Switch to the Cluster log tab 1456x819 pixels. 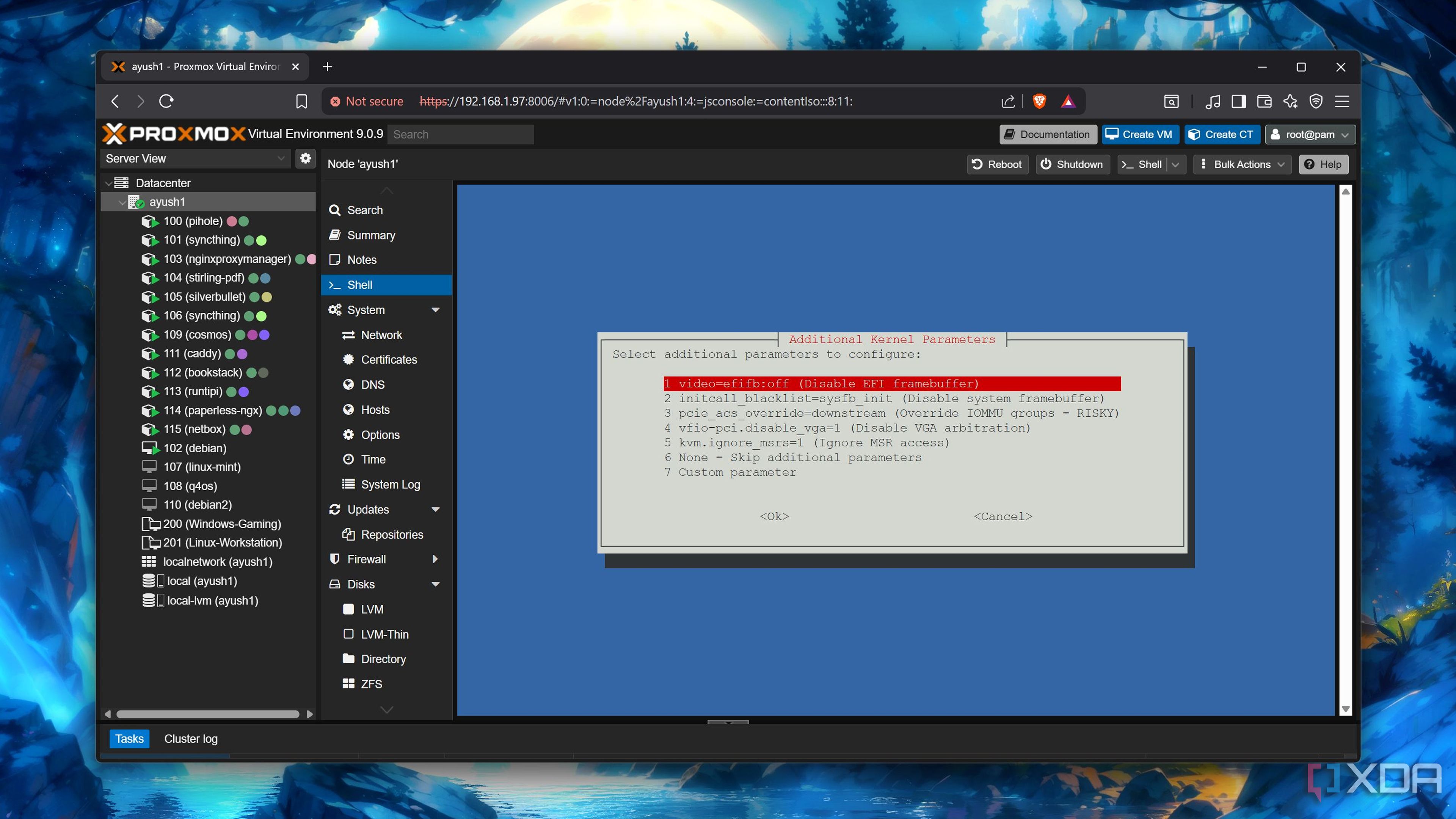coord(190,739)
